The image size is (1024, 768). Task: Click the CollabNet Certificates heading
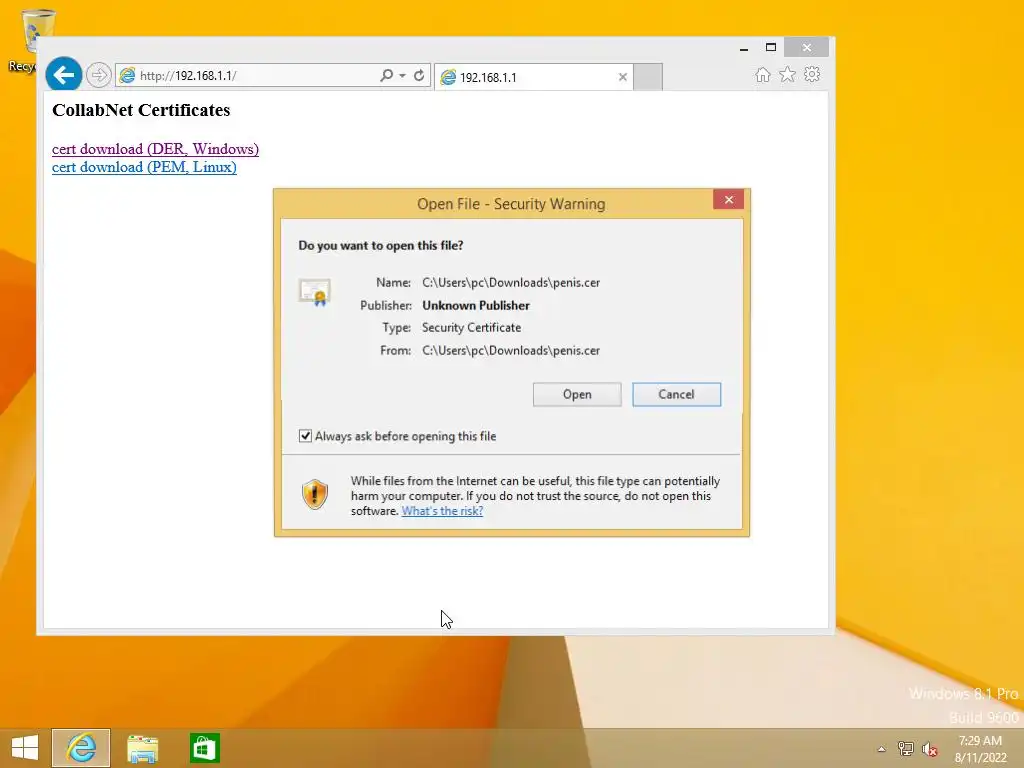tap(141, 110)
